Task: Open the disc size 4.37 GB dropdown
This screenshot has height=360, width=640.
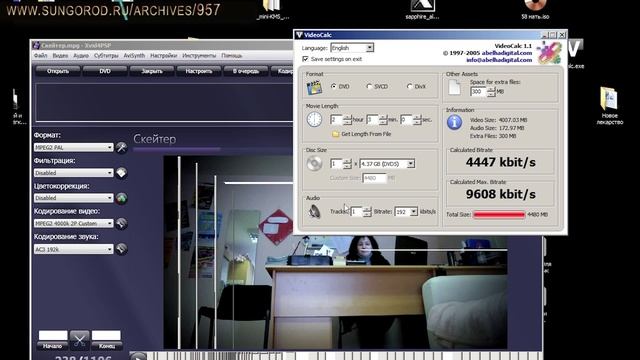Action: click(x=411, y=164)
